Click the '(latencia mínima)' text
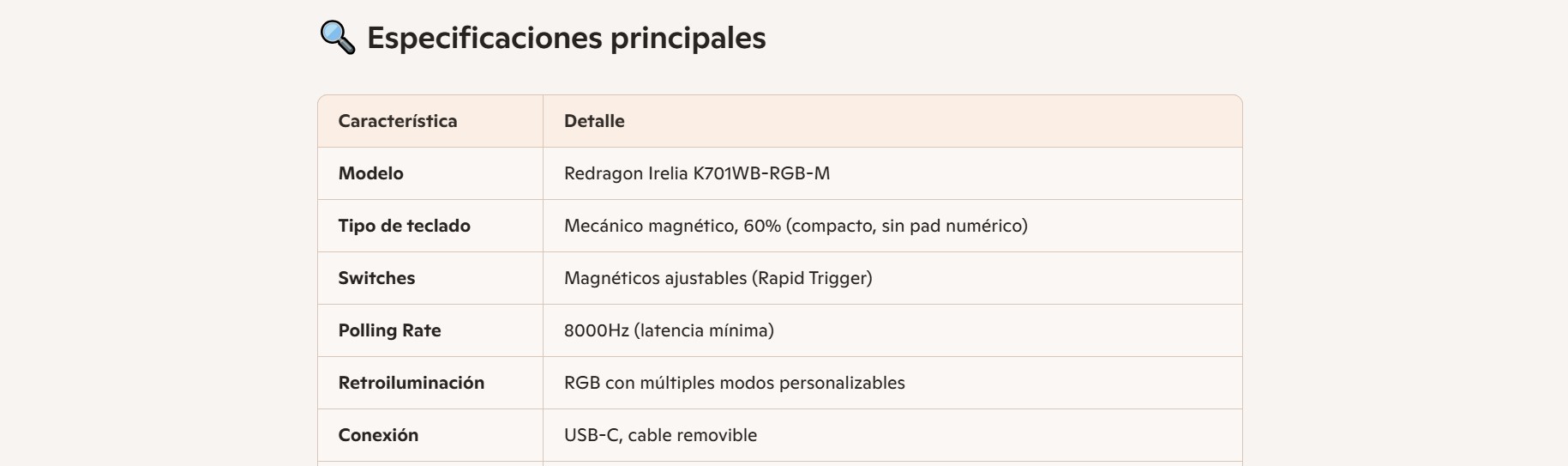Screen dimensions: 1568x466 pyautogui.click(x=704, y=330)
